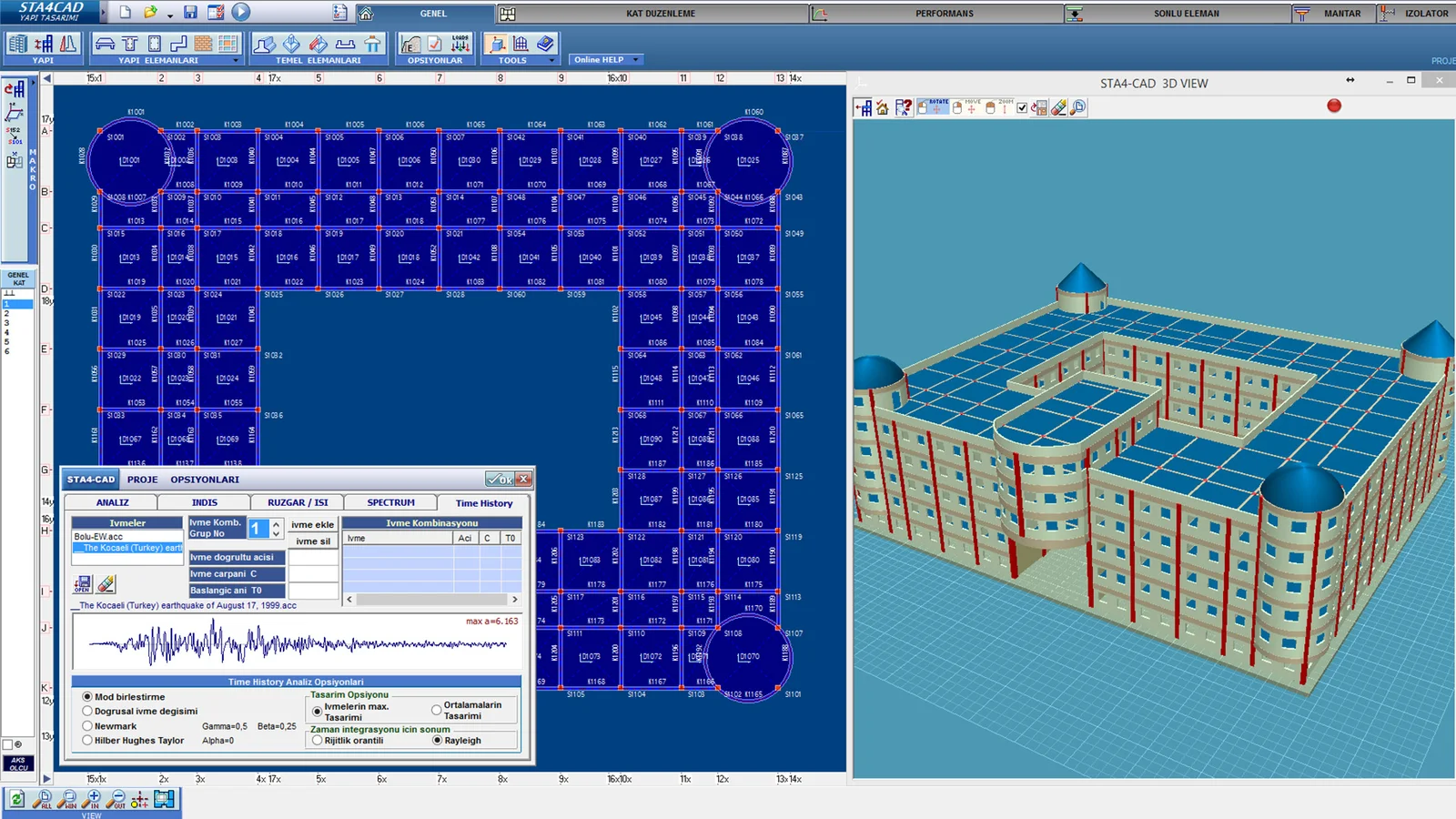Expand the TOOLS group dropdown arrow

coord(551,61)
